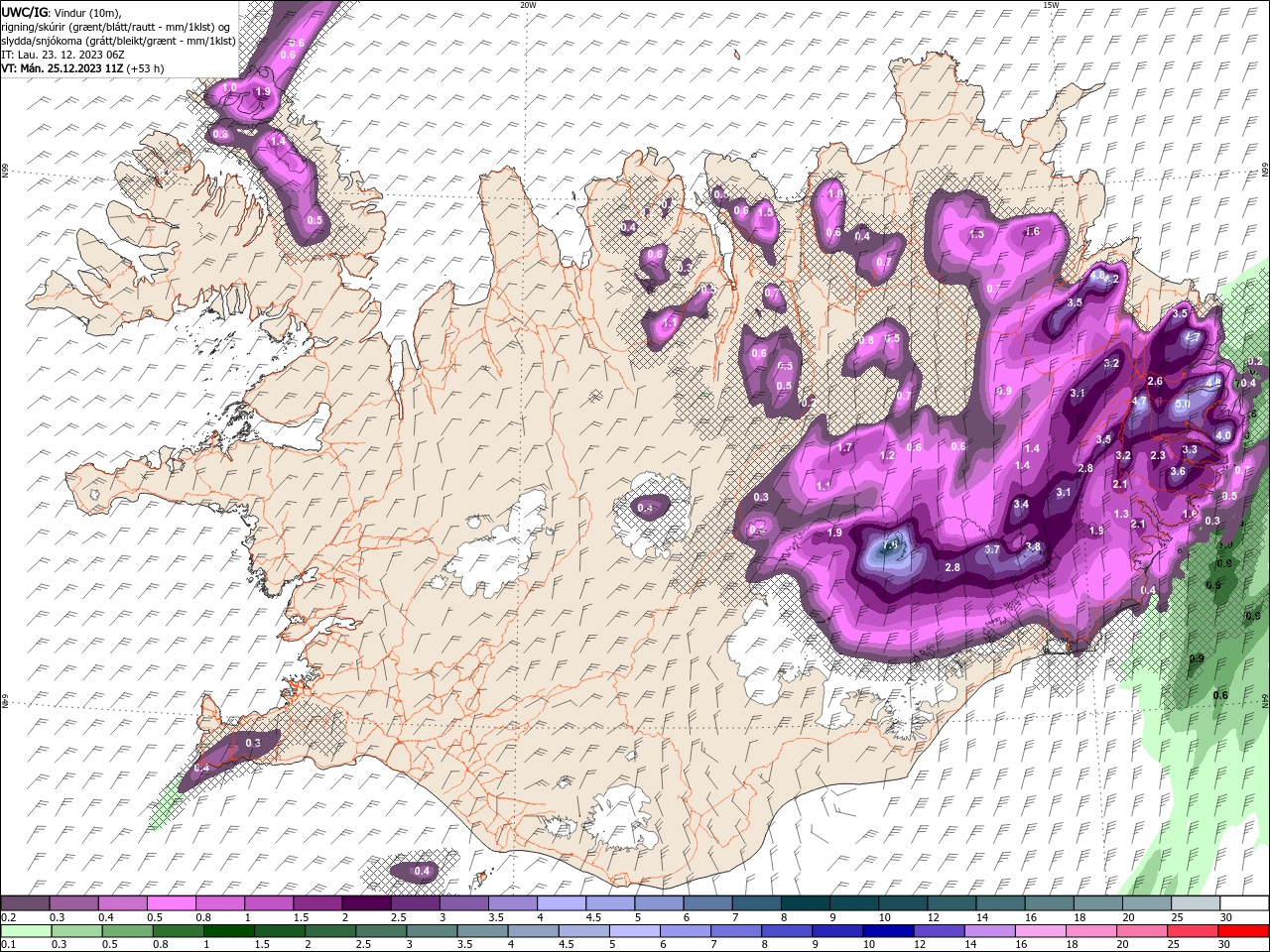Click the '0.2' label starting the purple scale
The height and width of the screenshot is (952, 1270).
tap(7, 918)
